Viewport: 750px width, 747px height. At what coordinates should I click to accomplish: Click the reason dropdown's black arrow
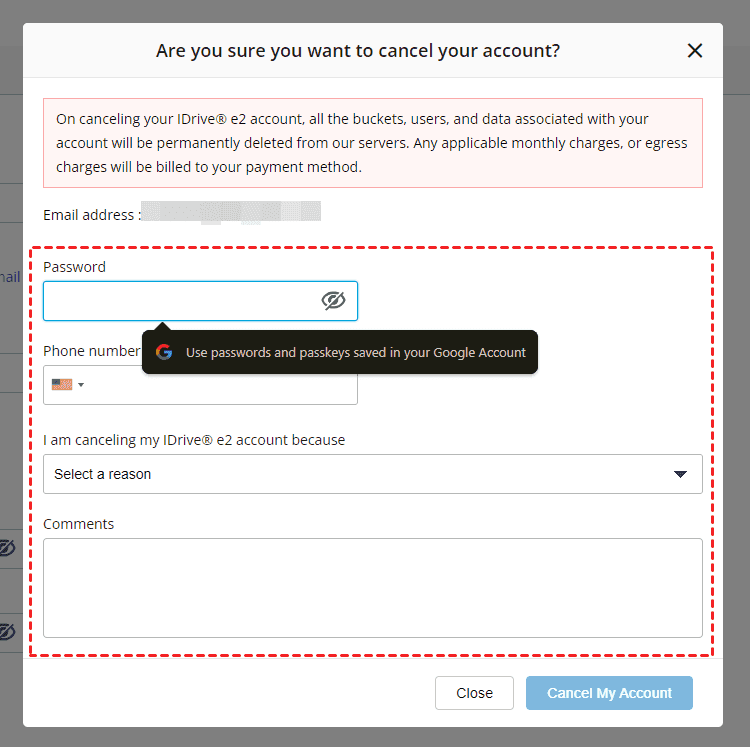coord(680,474)
